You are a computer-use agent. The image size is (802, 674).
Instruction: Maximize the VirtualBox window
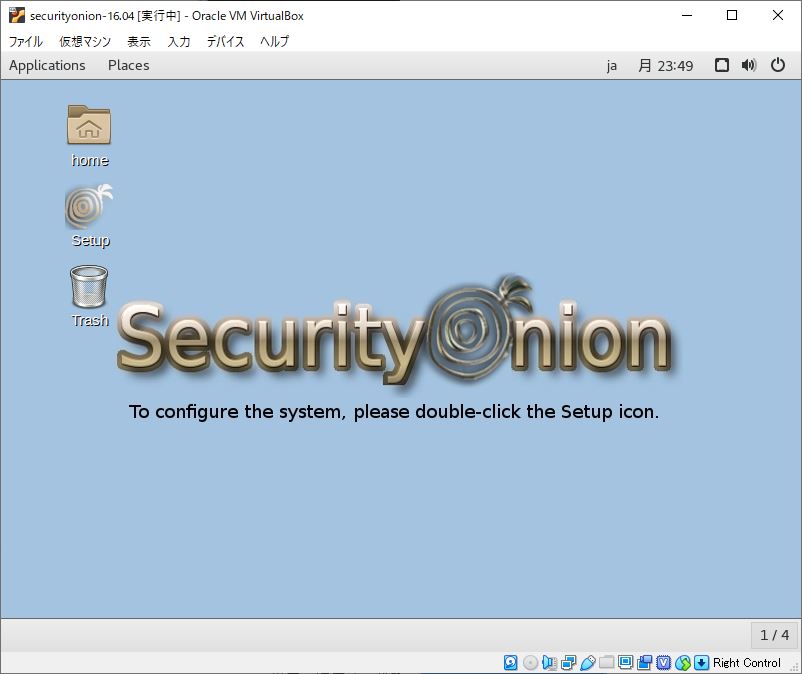click(732, 15)
